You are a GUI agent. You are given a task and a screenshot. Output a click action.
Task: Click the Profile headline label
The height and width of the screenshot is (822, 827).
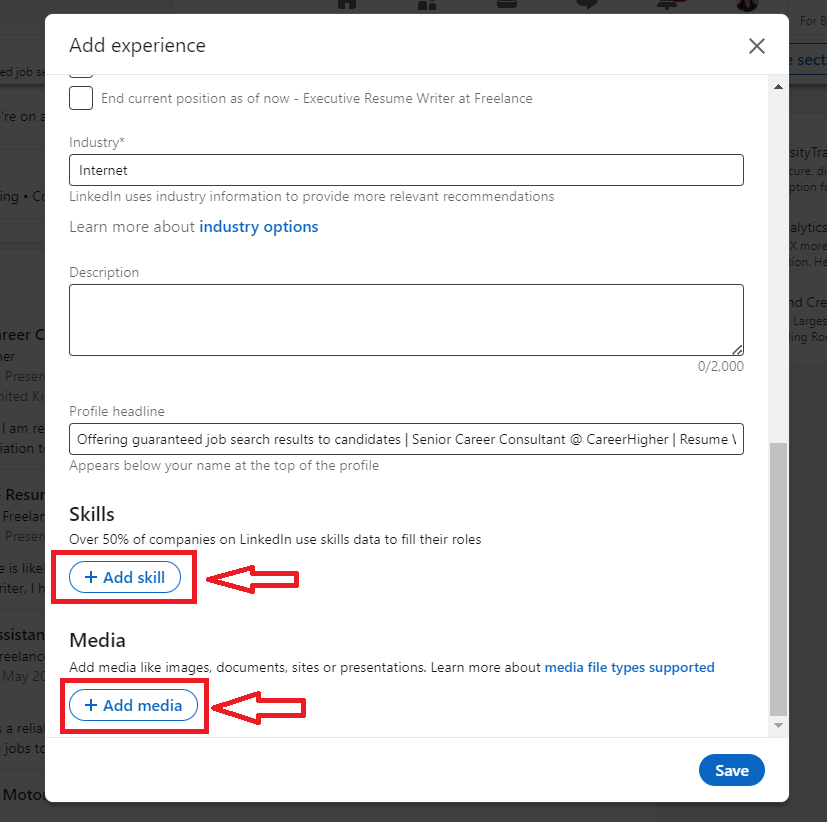(117, 411)
